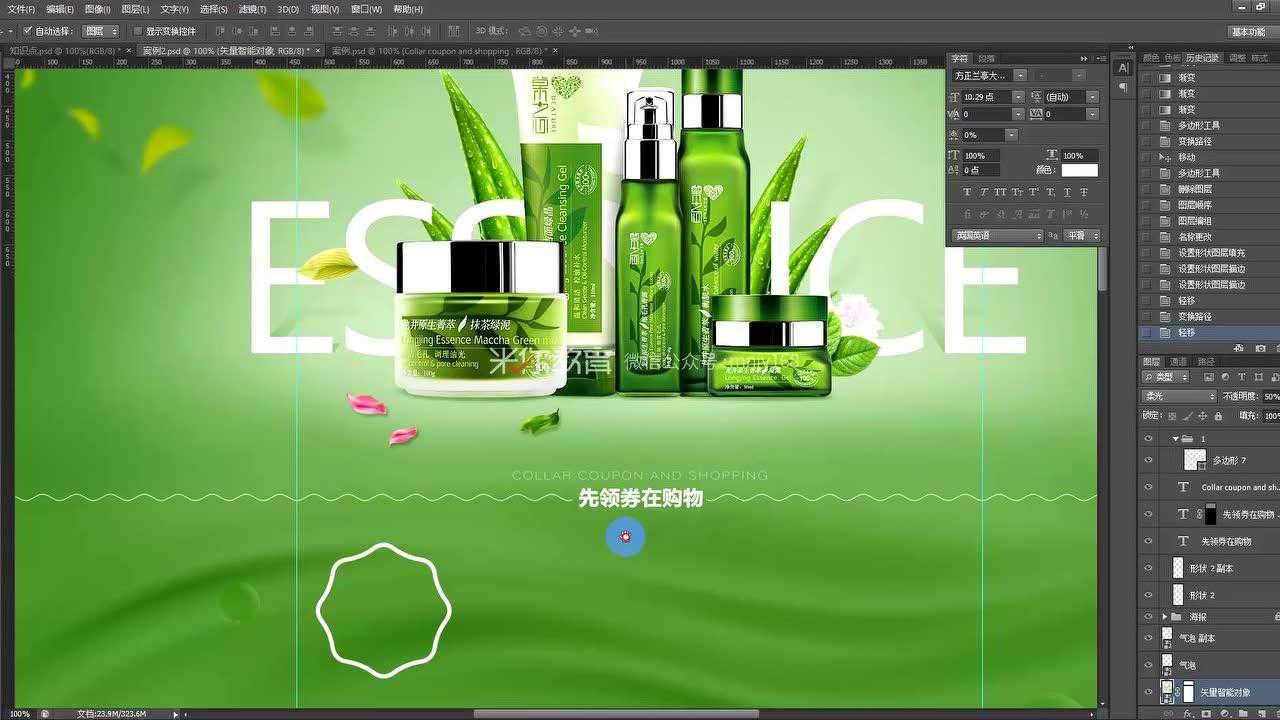Click the white text color swatch

(1080, 171)
